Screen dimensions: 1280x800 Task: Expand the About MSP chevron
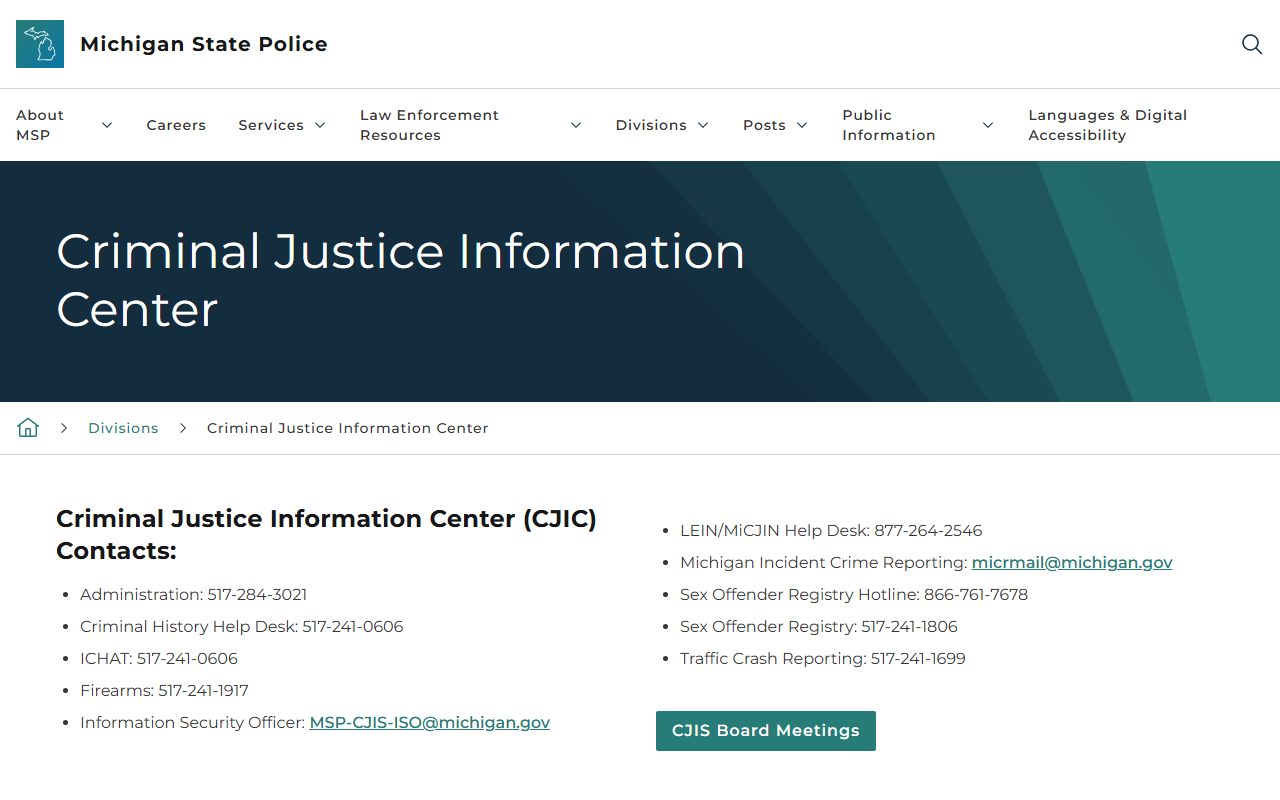tap(107, 125)
